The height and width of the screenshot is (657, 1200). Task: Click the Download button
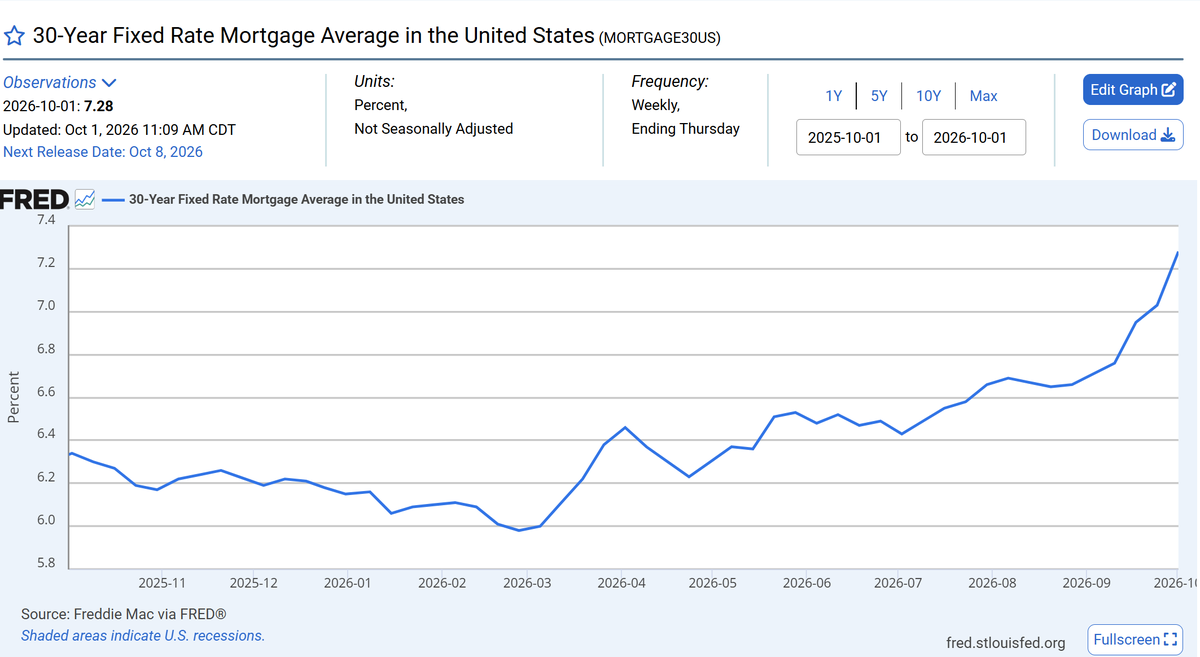[x=1133, y=135]
